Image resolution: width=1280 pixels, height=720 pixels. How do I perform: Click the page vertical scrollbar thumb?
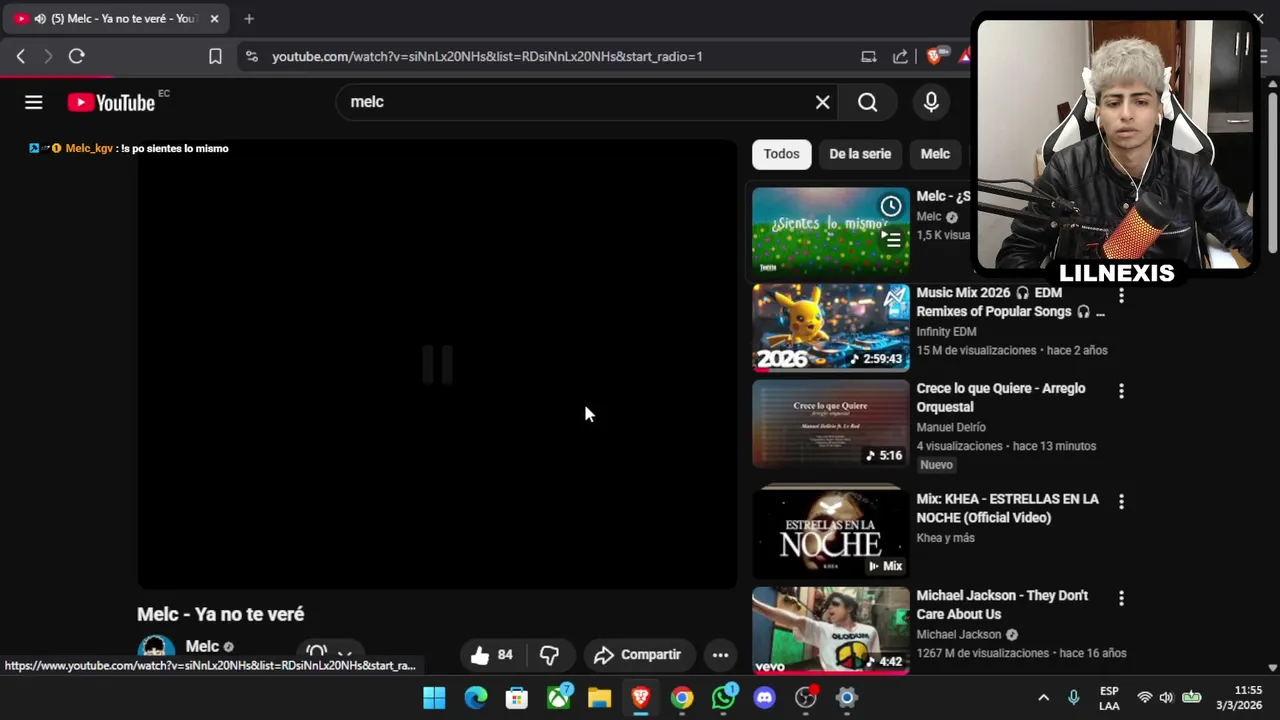coord(1272,172)
